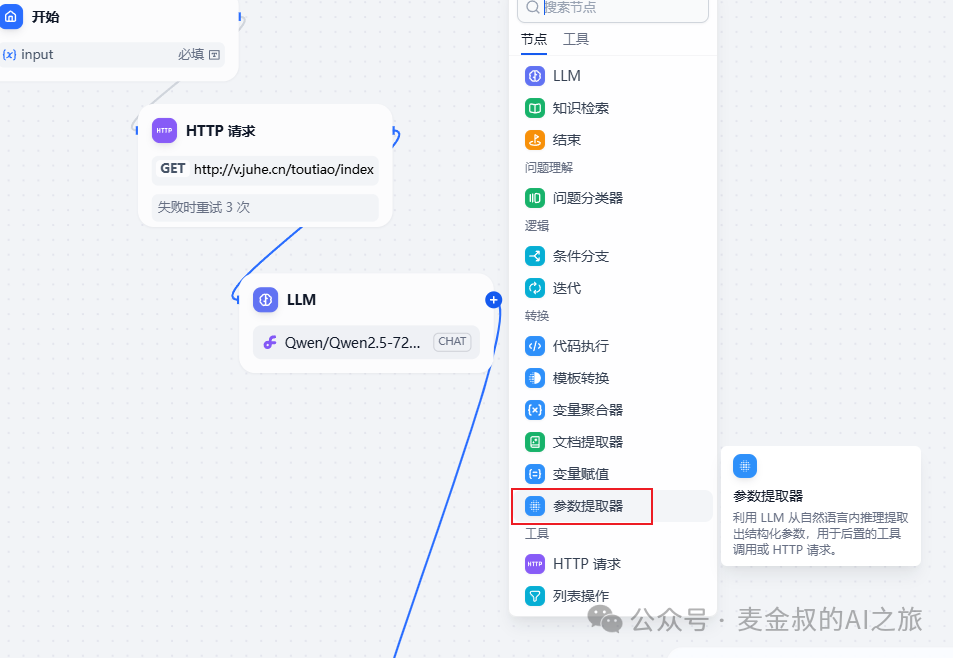Image resolution: width=953 pixels, height=658 pixels.
Task: Open the GET URL field in HTTP node
Action: click(265, 170)
